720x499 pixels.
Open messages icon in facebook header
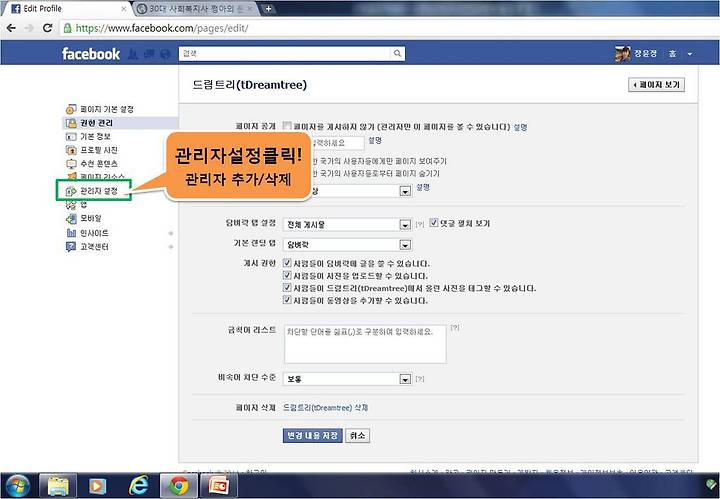point(149,54)
